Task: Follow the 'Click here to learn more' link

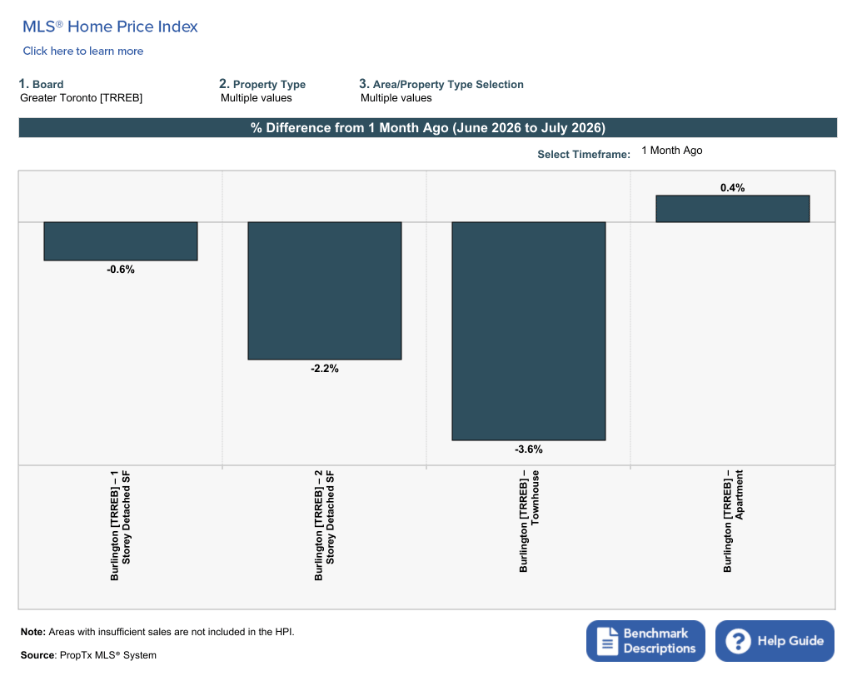Action: click(x=83, y=51)
